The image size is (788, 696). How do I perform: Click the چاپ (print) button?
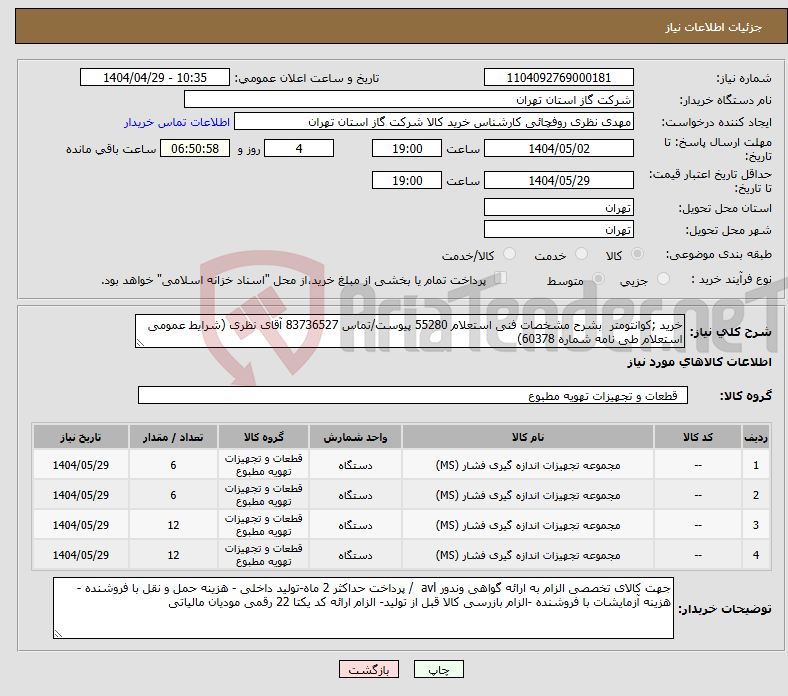(438, 669)
